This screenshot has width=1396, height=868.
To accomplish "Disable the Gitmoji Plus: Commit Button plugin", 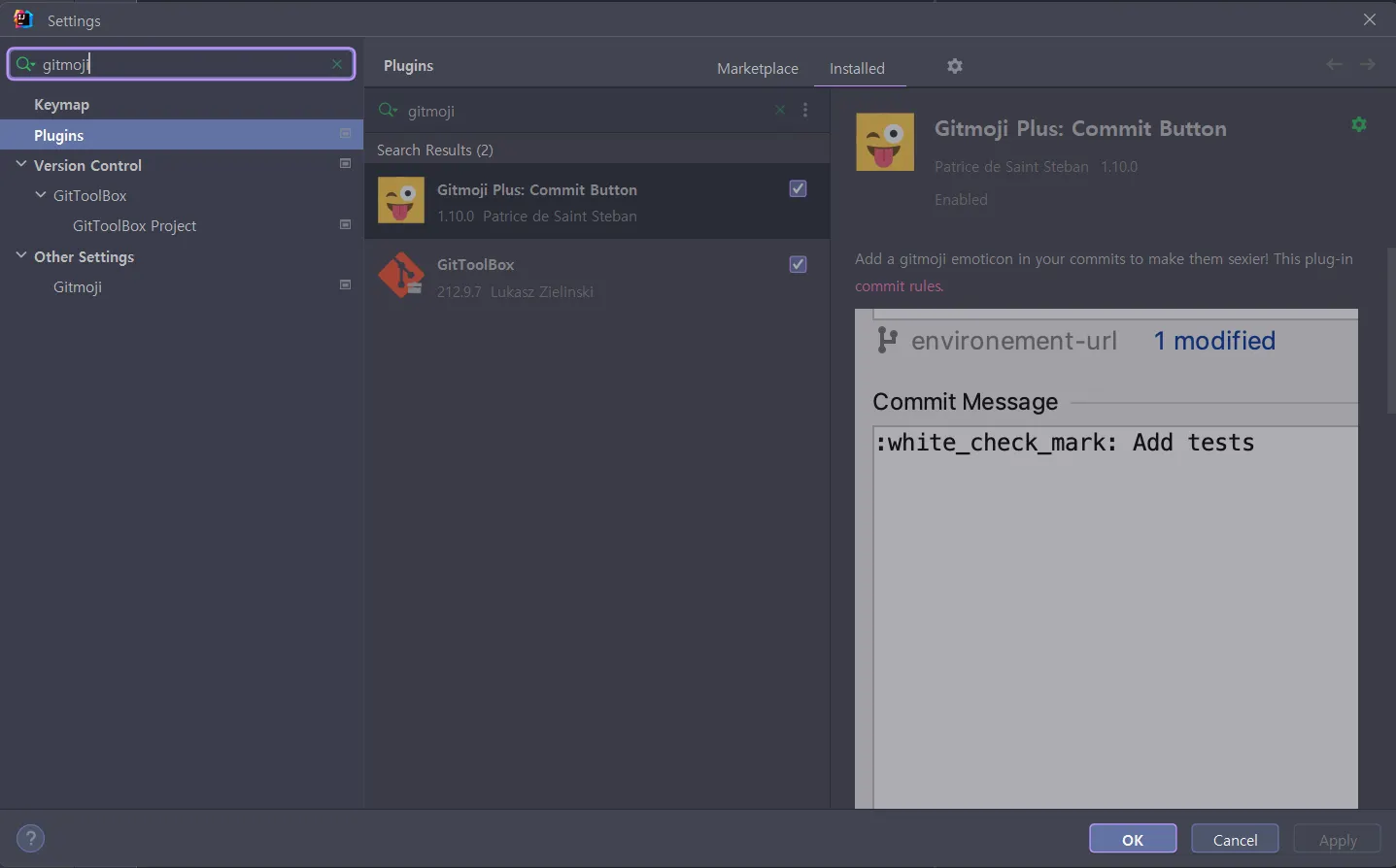I will pos(798,188).
